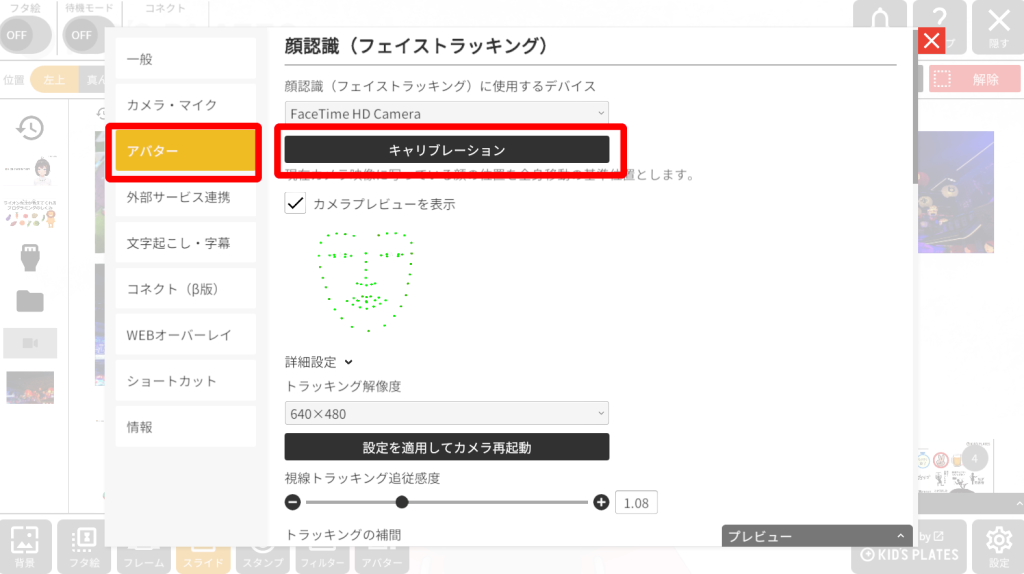Open the フタ絵 icon in bottom toolbar
This screenshot has width=1024, height=574.
pos(84,547)
